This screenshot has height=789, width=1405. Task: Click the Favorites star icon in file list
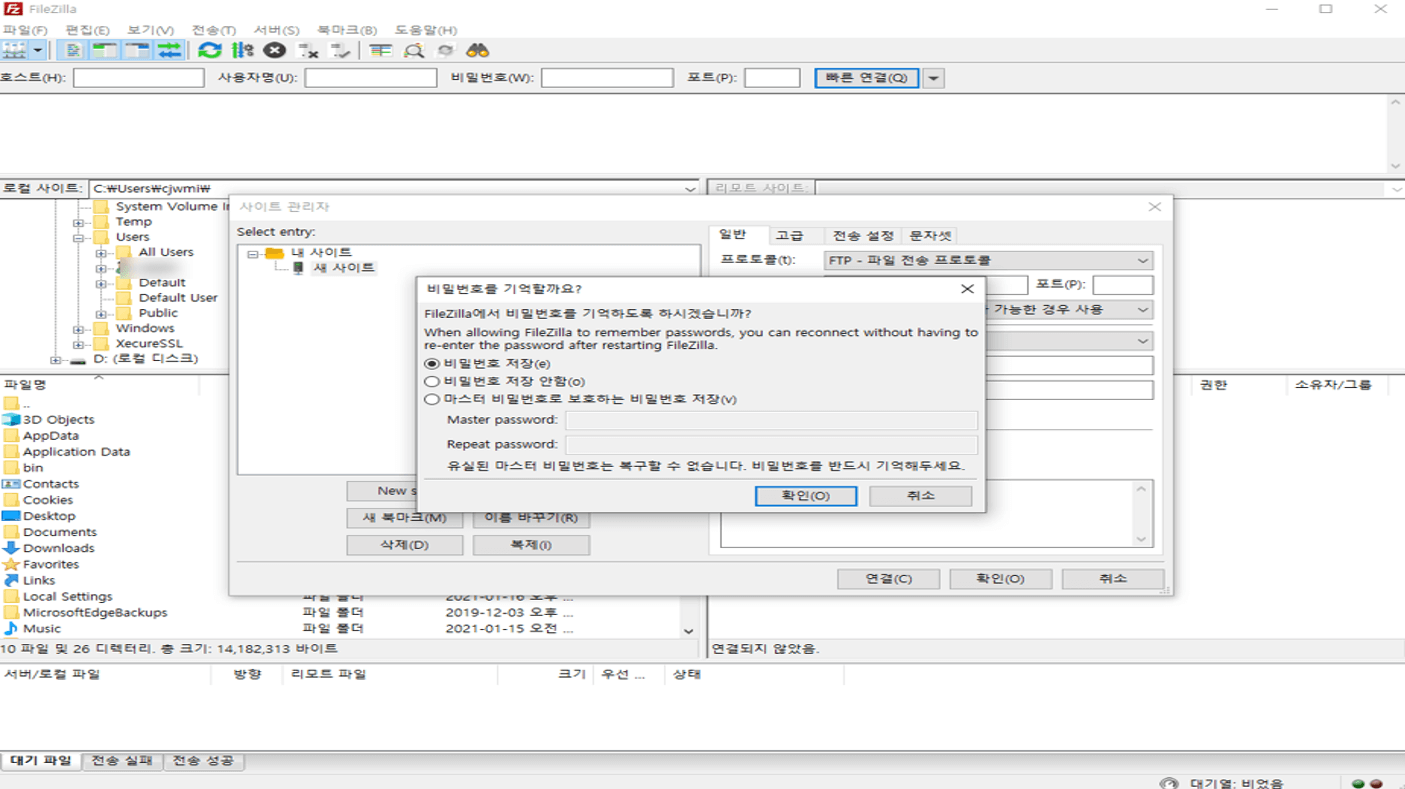[11, 564]
